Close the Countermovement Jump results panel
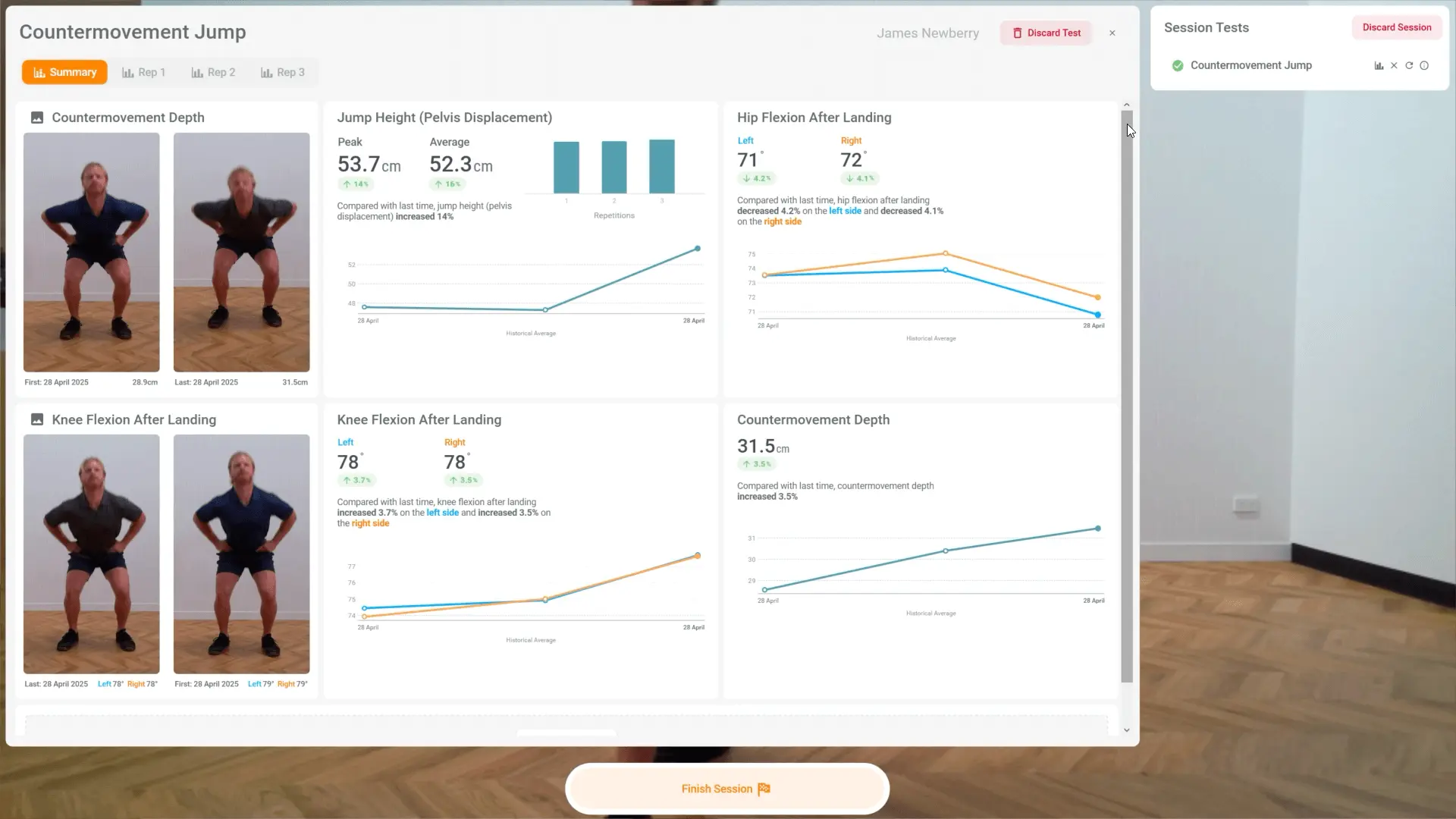Screen dimensions: 1456x819 (1112, 33)
